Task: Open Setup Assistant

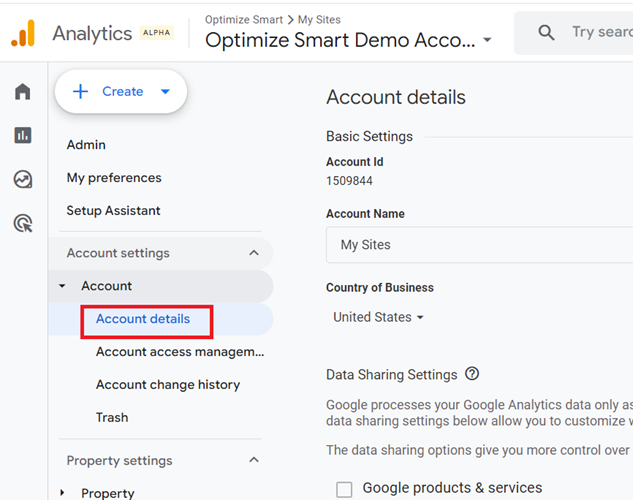Action: coord(113,211)
